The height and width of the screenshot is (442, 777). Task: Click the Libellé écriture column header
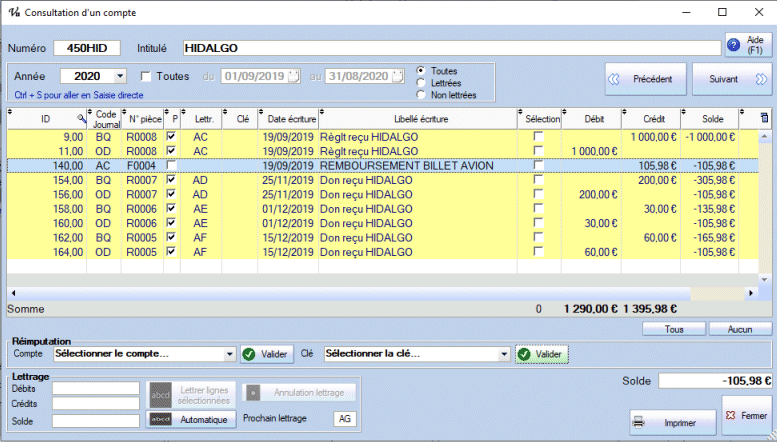pyautogui.click(x=419, y=119)
